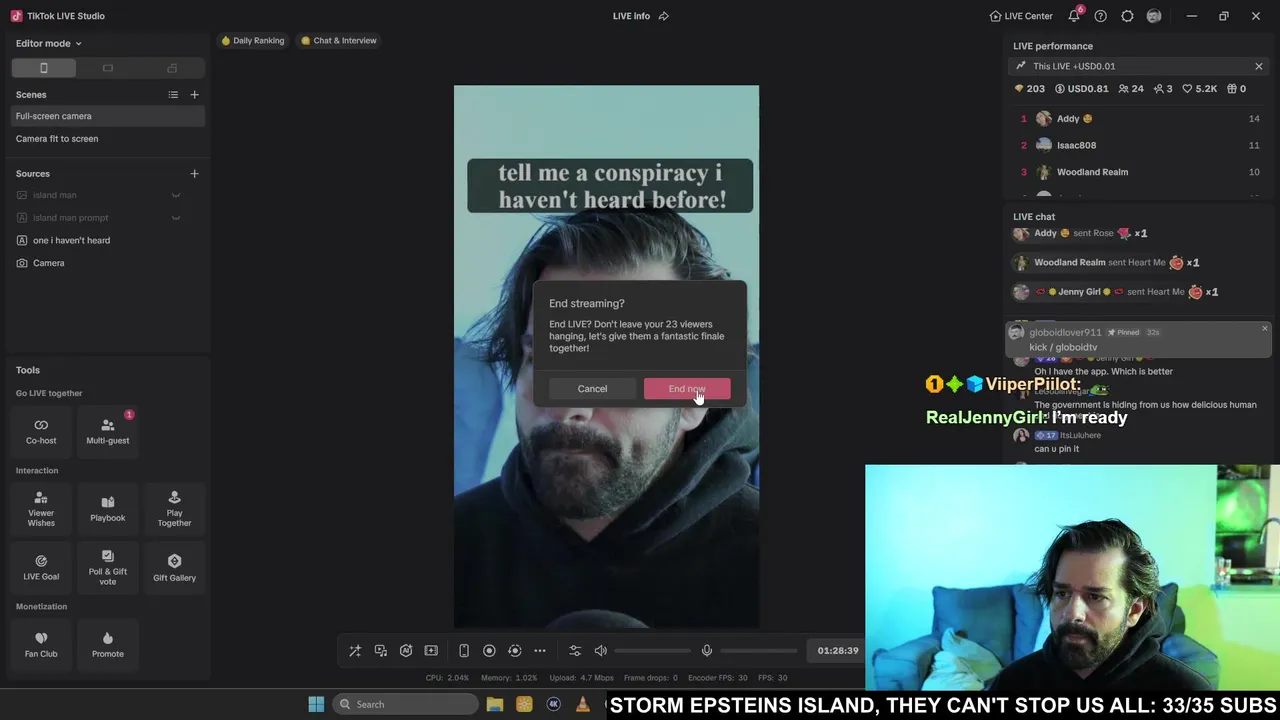Select the Full-screen camera scene
The height and width of the screenshot is (720, 1280).
[107, 116]
